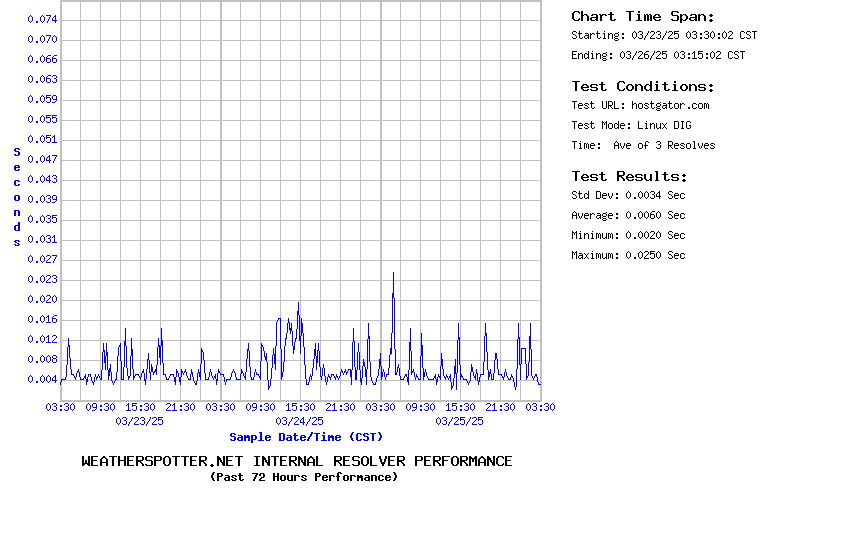Image resolution: width=850 pixels, height=550 pixels.
Task: Click the "Test Conditions:" heading
Action: click(642, 86)
